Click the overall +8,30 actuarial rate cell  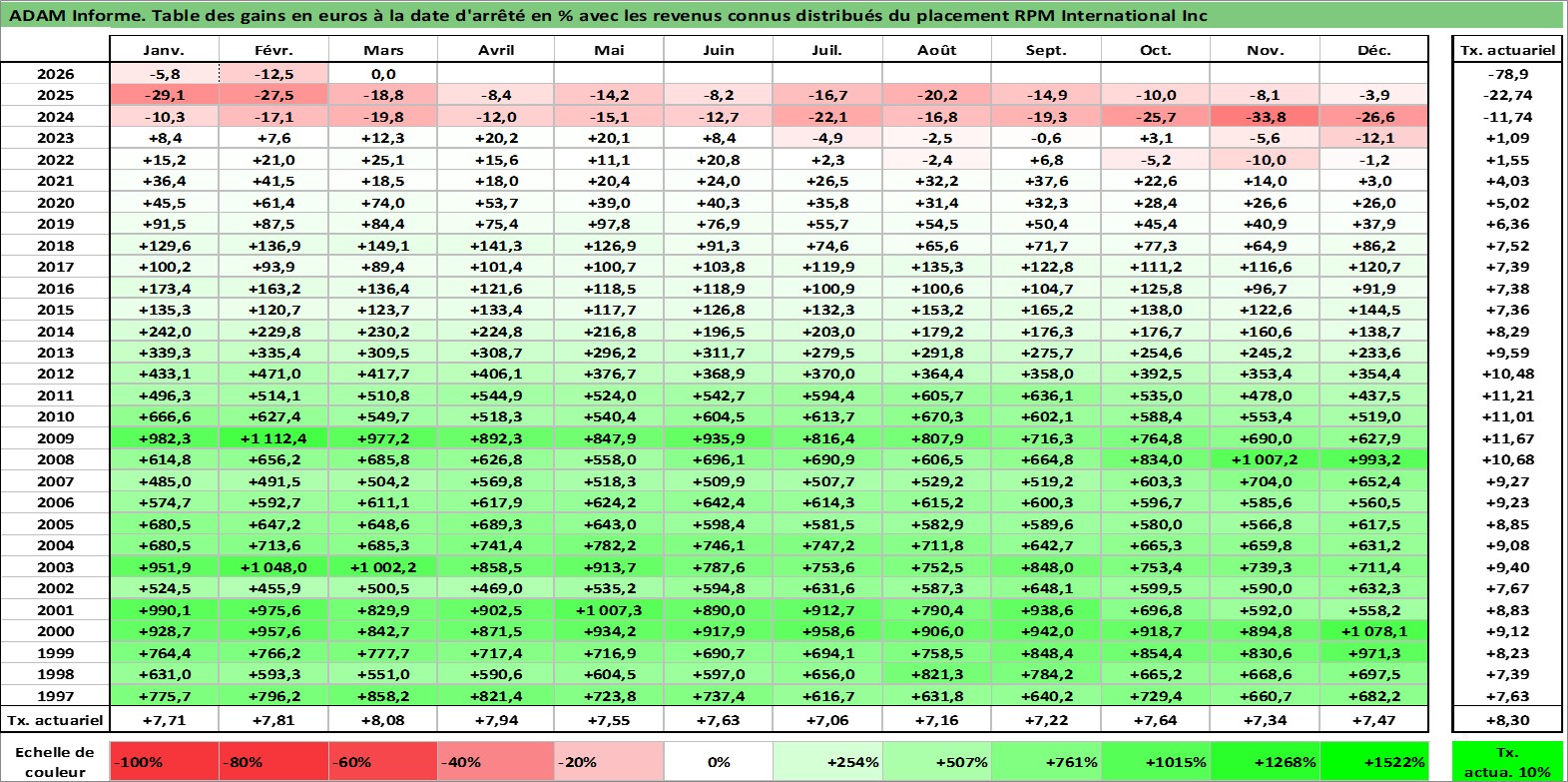tap(1507, 719)
